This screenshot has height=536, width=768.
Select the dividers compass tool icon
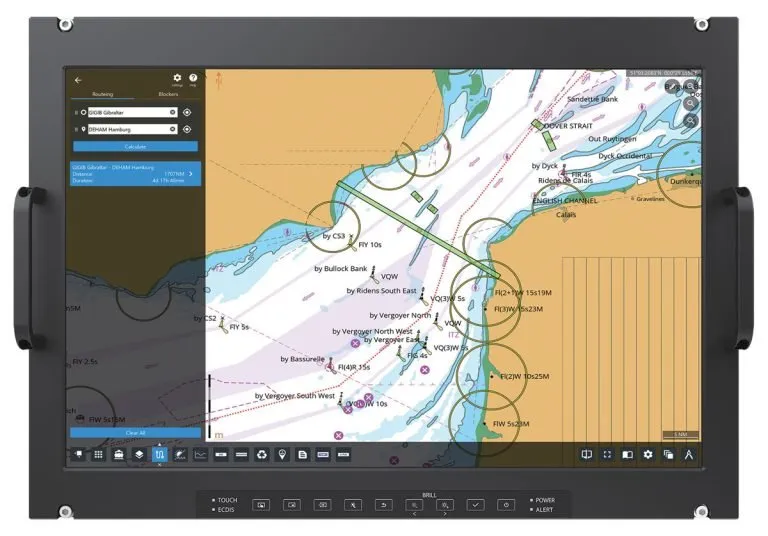point(689,455)
